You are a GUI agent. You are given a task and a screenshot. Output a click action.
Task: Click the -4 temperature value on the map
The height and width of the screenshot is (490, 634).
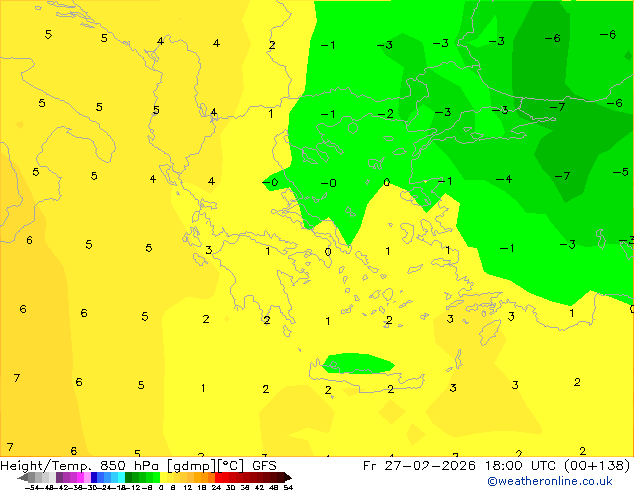coord(504,179)
